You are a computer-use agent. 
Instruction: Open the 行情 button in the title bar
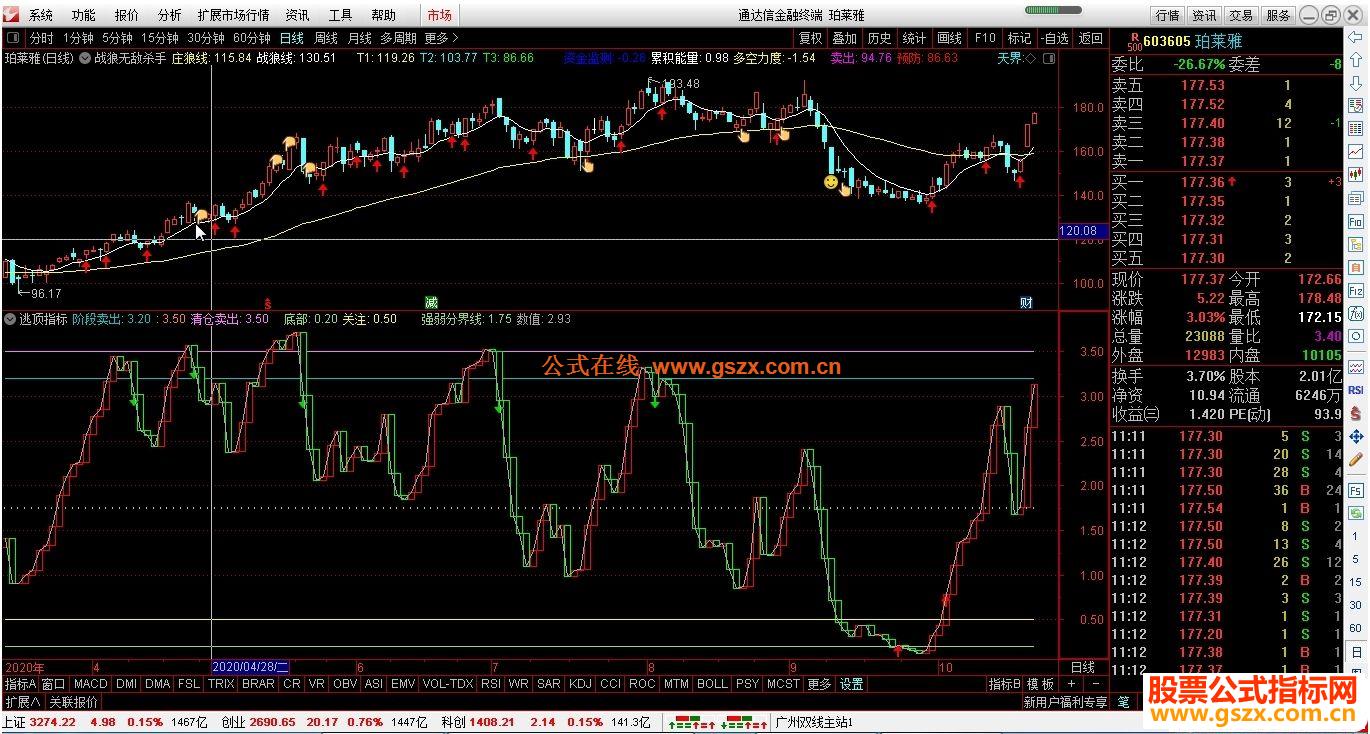point(1167,15)
